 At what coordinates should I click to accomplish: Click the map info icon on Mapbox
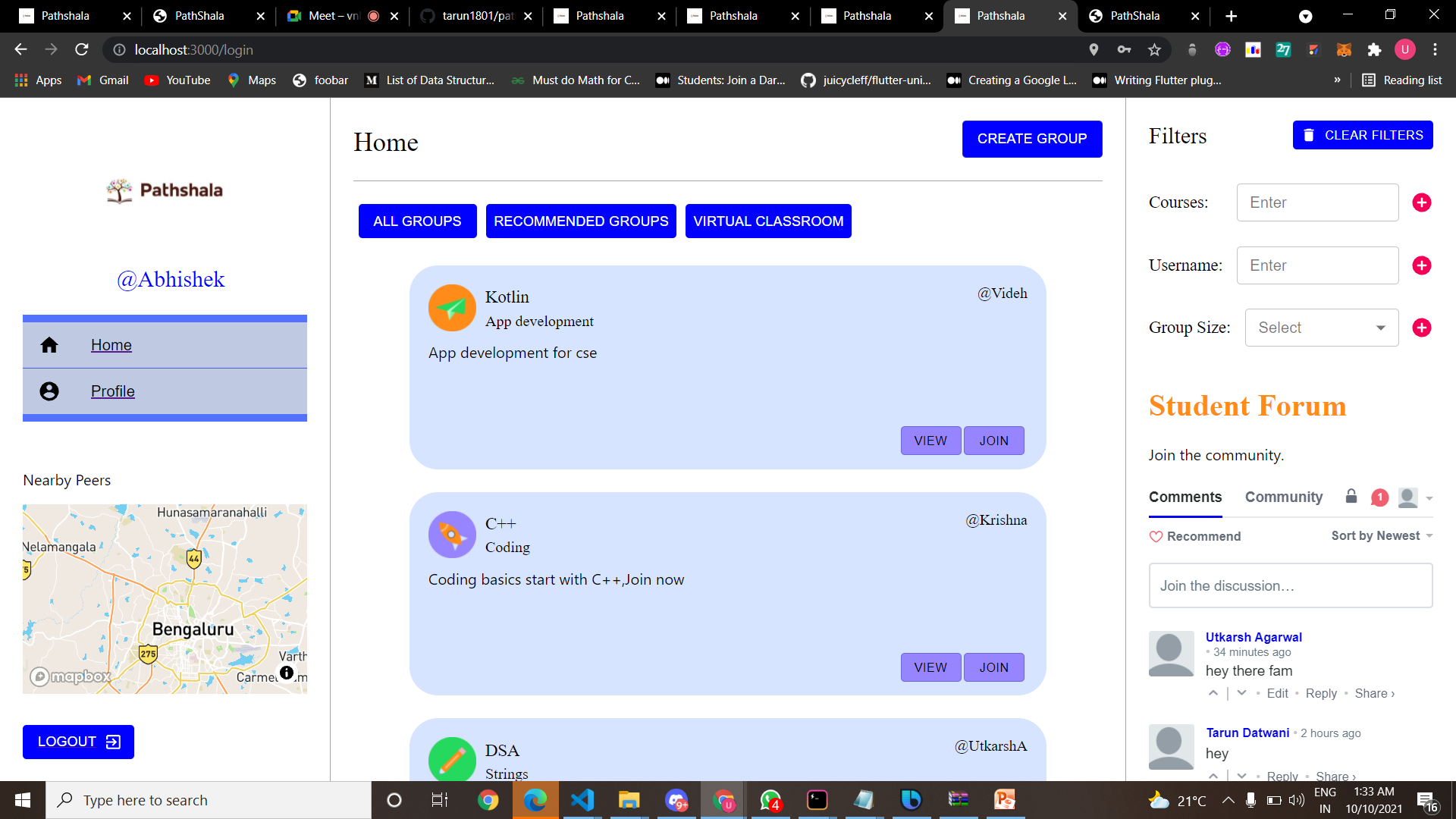point(287,673)
